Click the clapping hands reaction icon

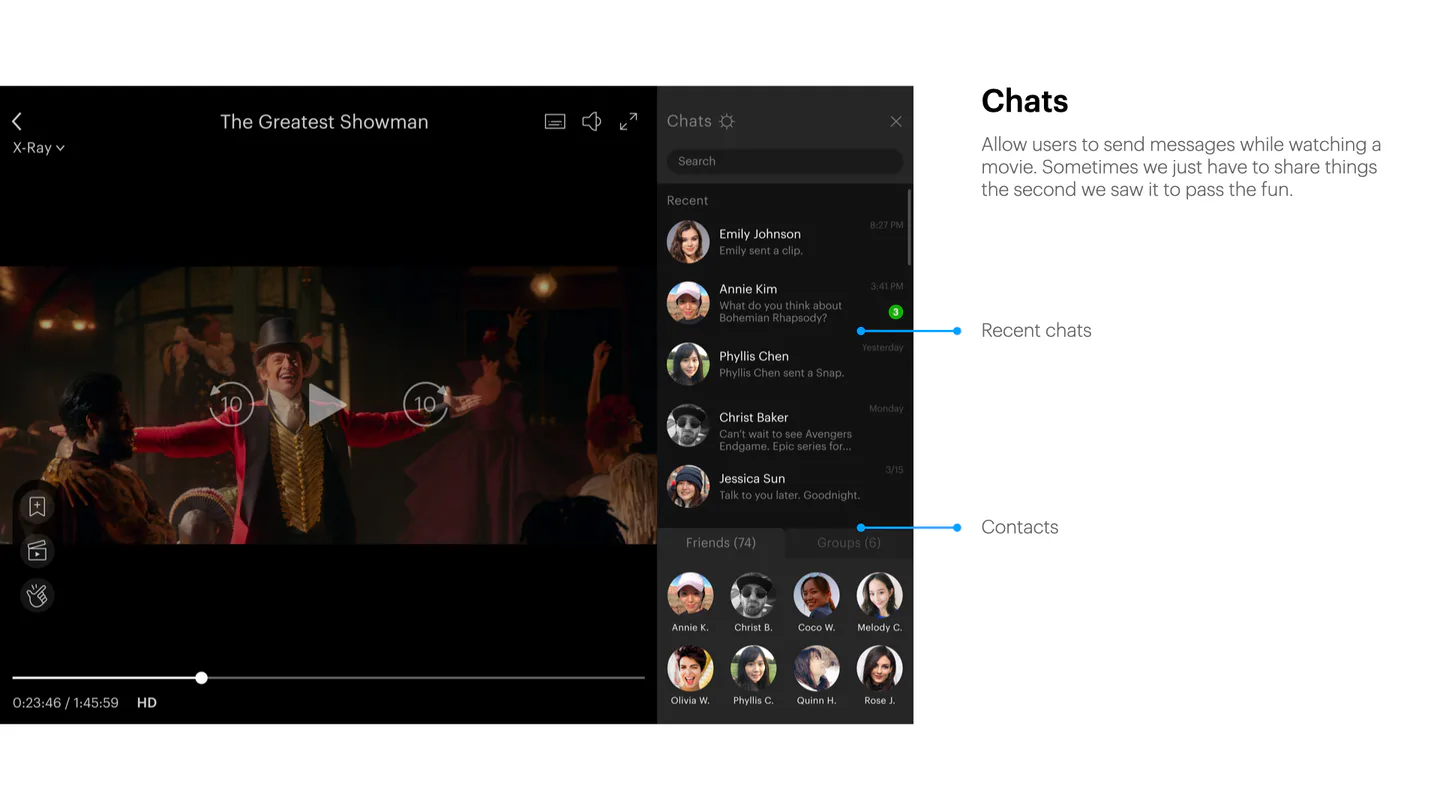[37, 596]
